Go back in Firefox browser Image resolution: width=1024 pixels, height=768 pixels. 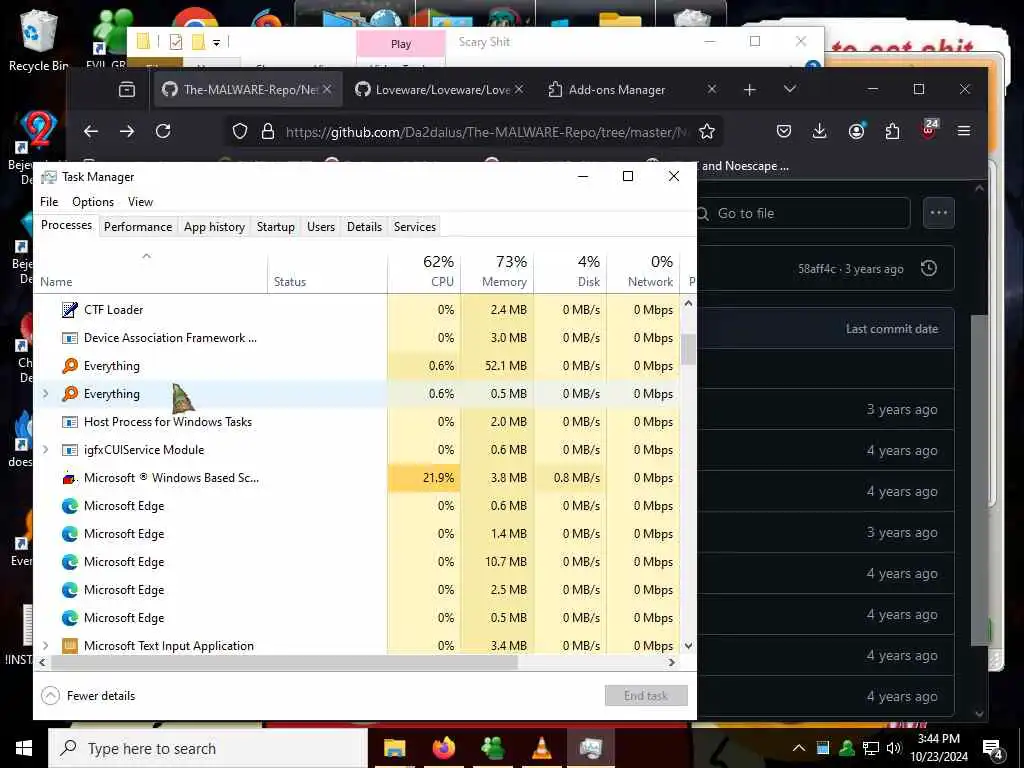click(x=91, y=131)
